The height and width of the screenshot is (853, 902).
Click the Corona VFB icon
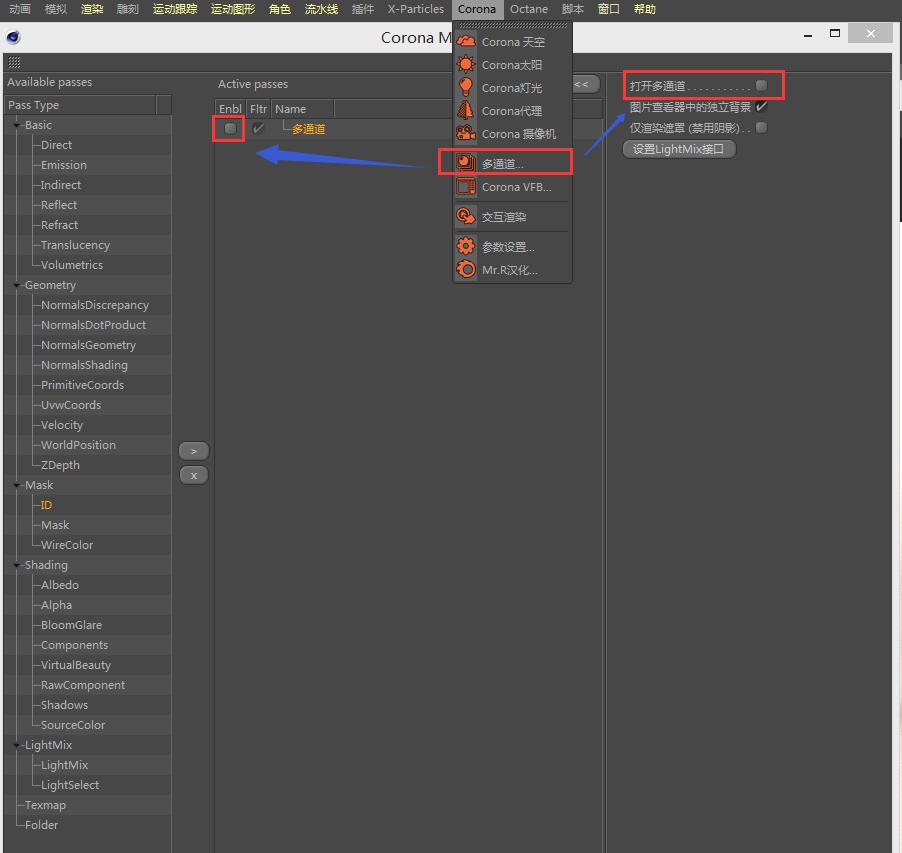pos(465,187)
